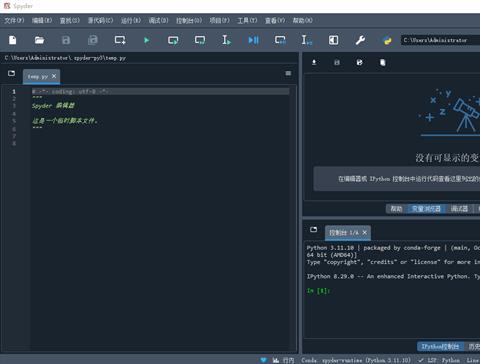
Task: Maximize the current pane
Action: click(x=333, y=40)
